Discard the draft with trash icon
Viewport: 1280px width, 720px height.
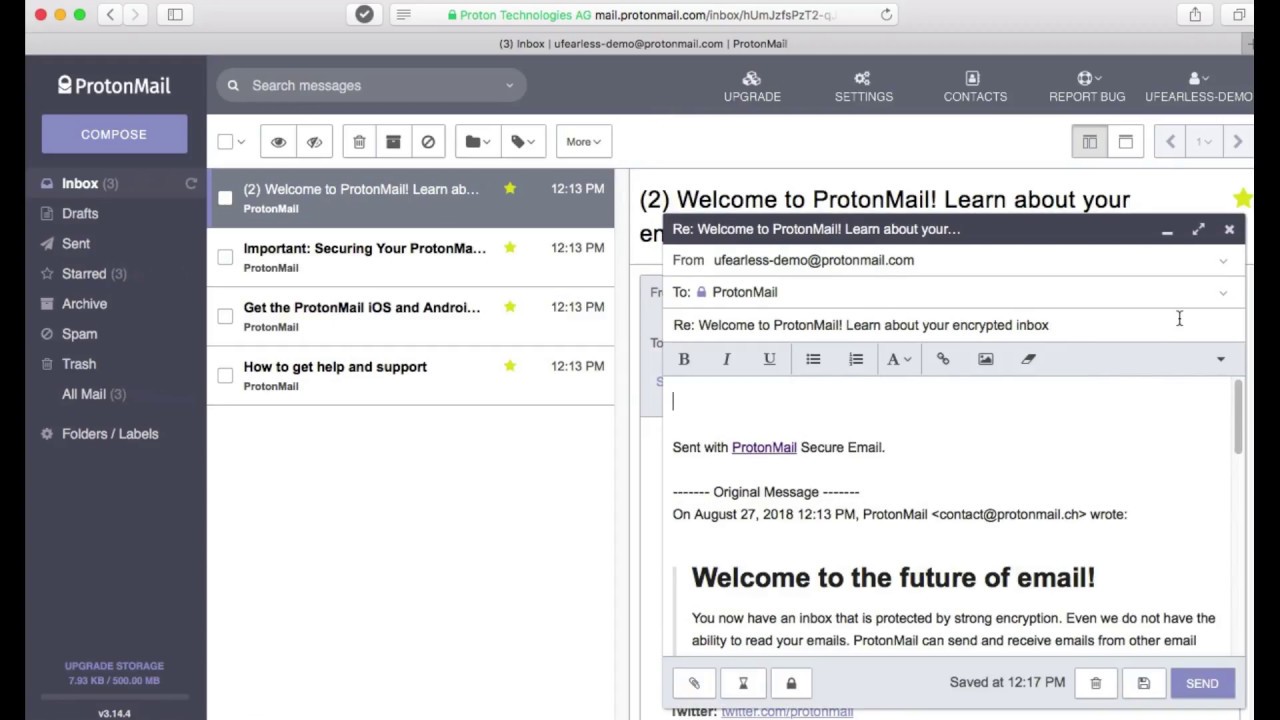1095,683
